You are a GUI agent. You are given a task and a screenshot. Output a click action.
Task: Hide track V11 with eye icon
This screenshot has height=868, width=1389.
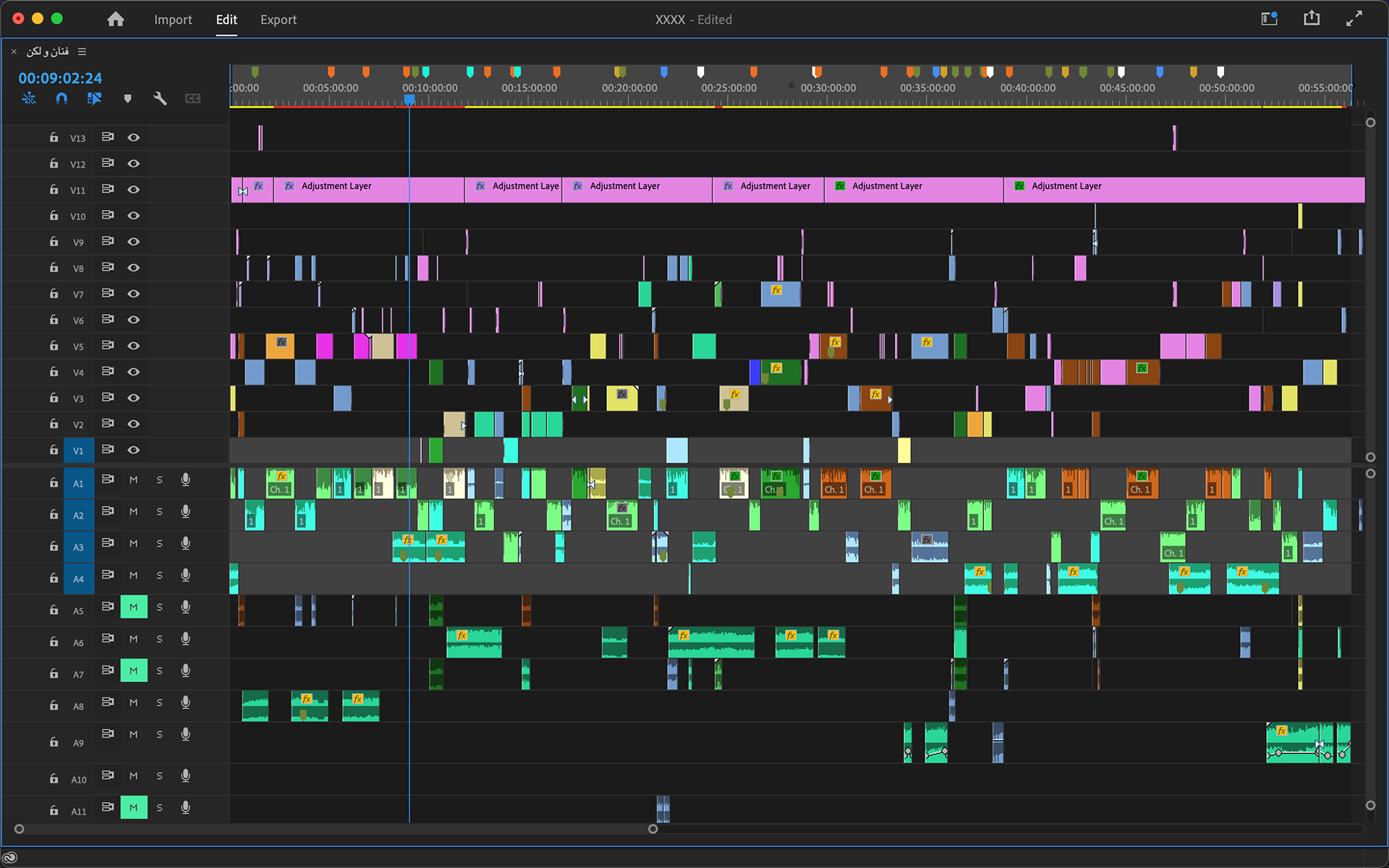click(134, 190)
